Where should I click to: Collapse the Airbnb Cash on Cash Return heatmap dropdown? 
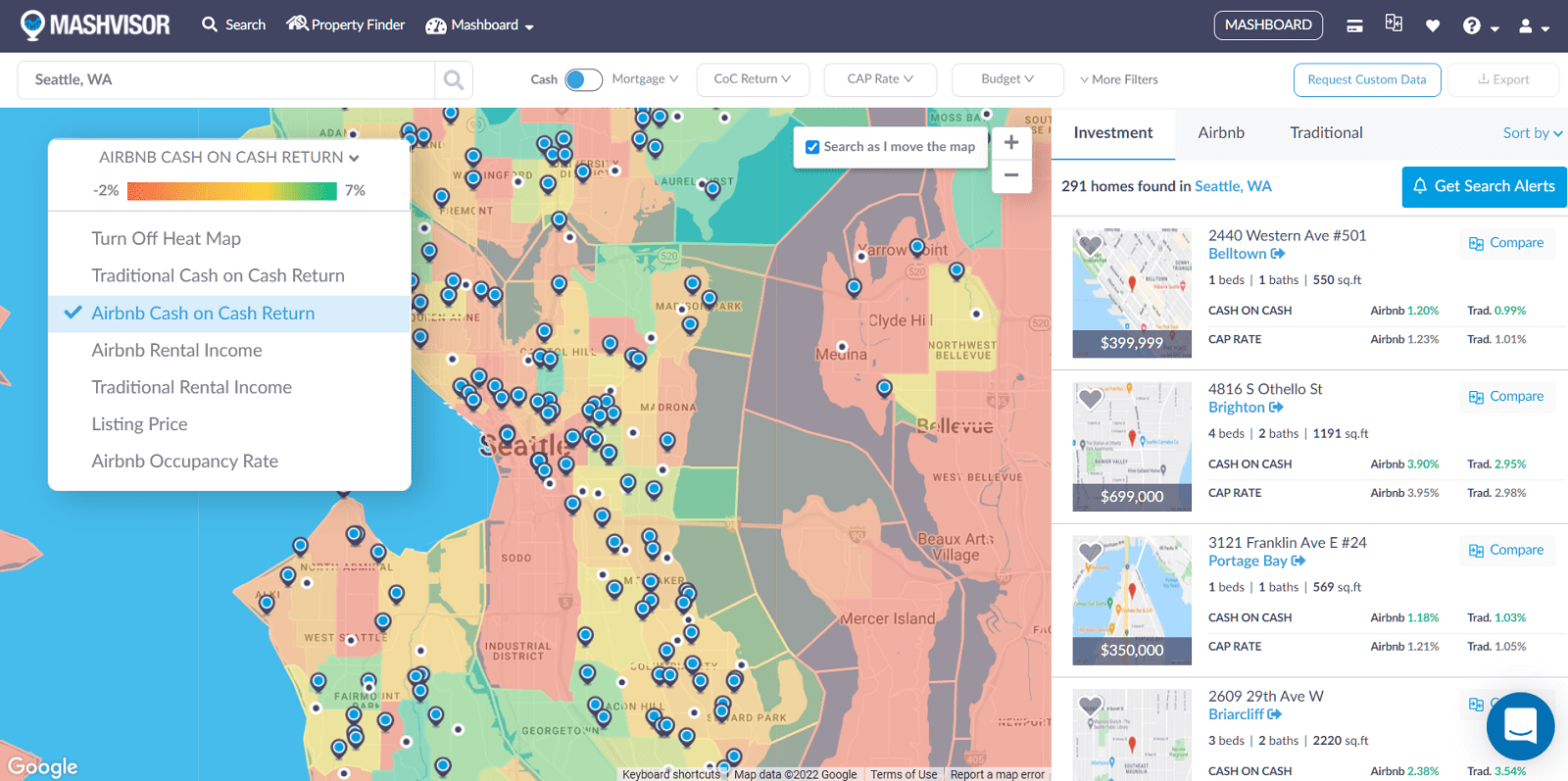[229, 157]
